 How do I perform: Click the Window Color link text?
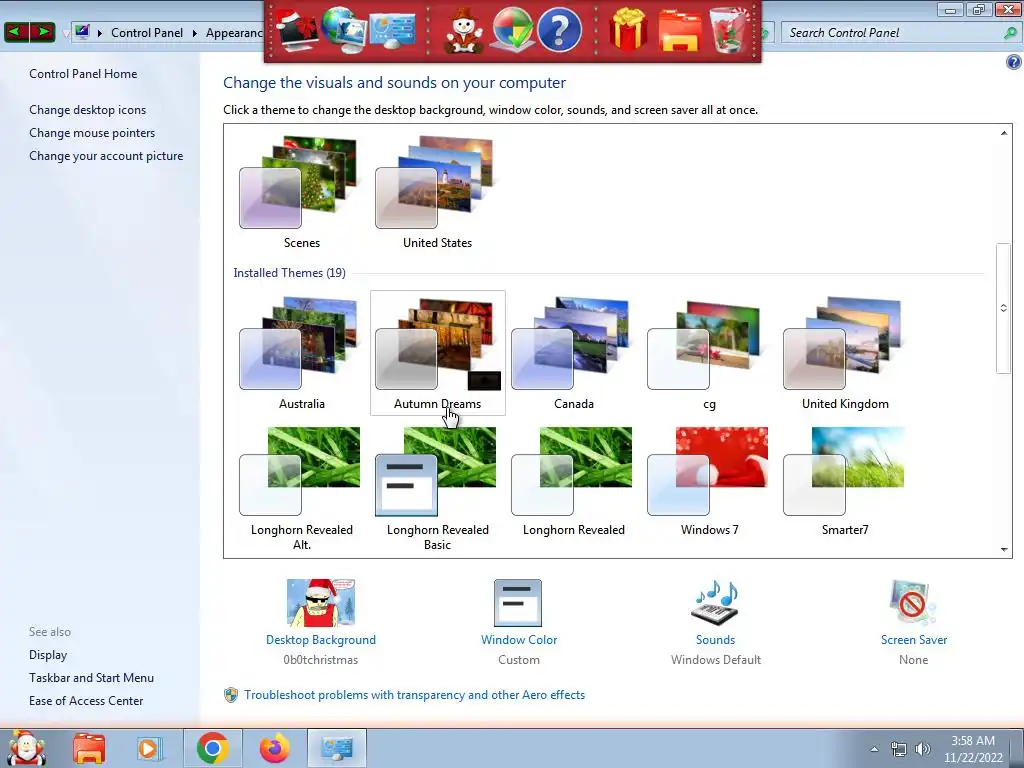[x=519, y=639]
